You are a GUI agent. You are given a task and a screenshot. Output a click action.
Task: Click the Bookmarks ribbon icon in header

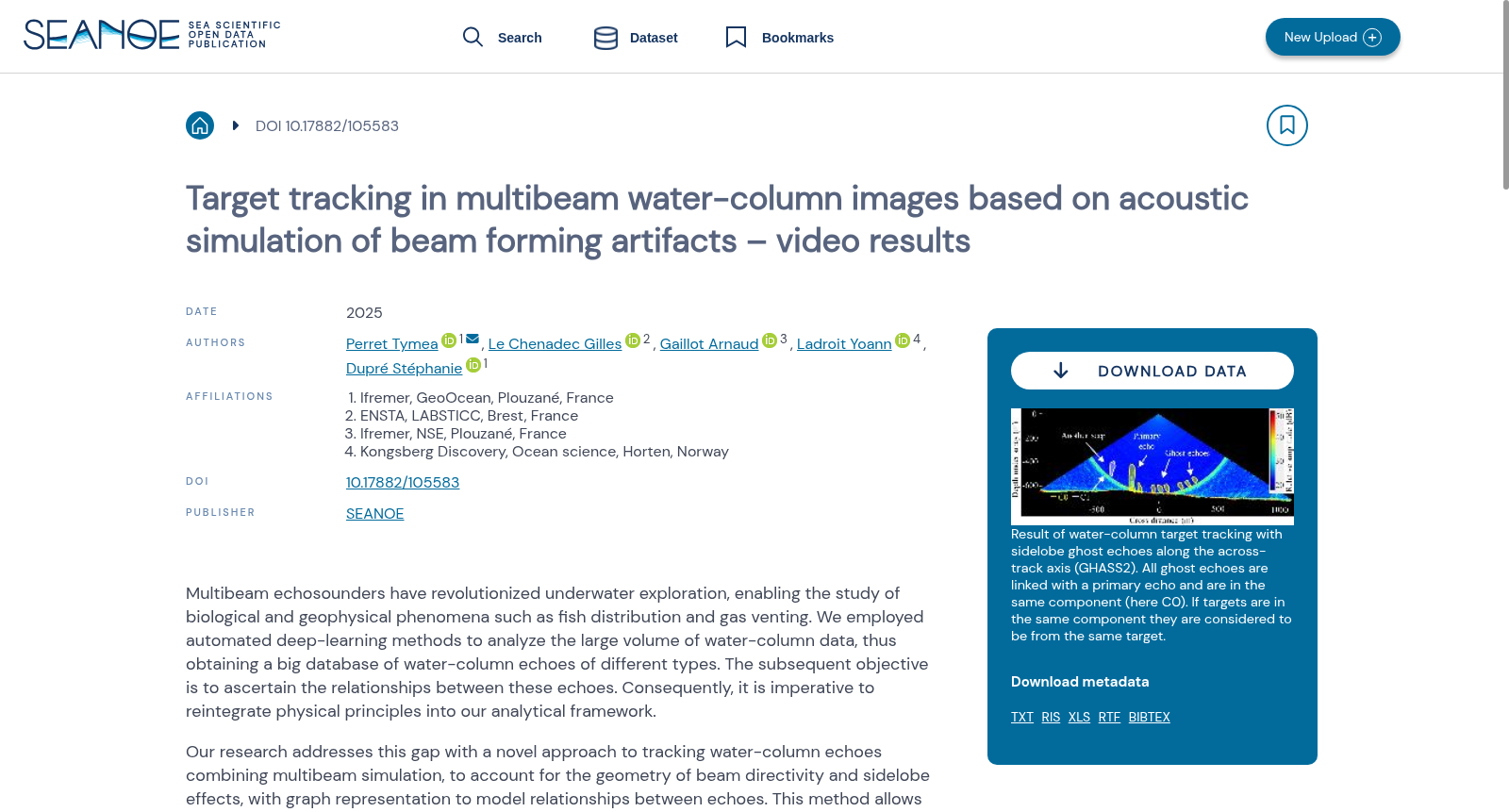(x=736, y=37)
